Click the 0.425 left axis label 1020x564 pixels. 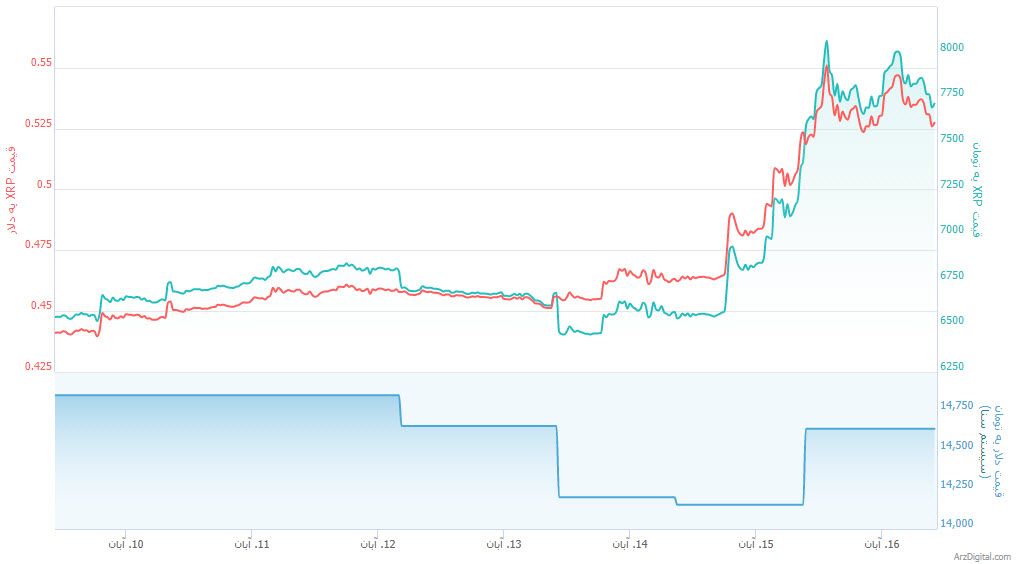tap(38, 367)
